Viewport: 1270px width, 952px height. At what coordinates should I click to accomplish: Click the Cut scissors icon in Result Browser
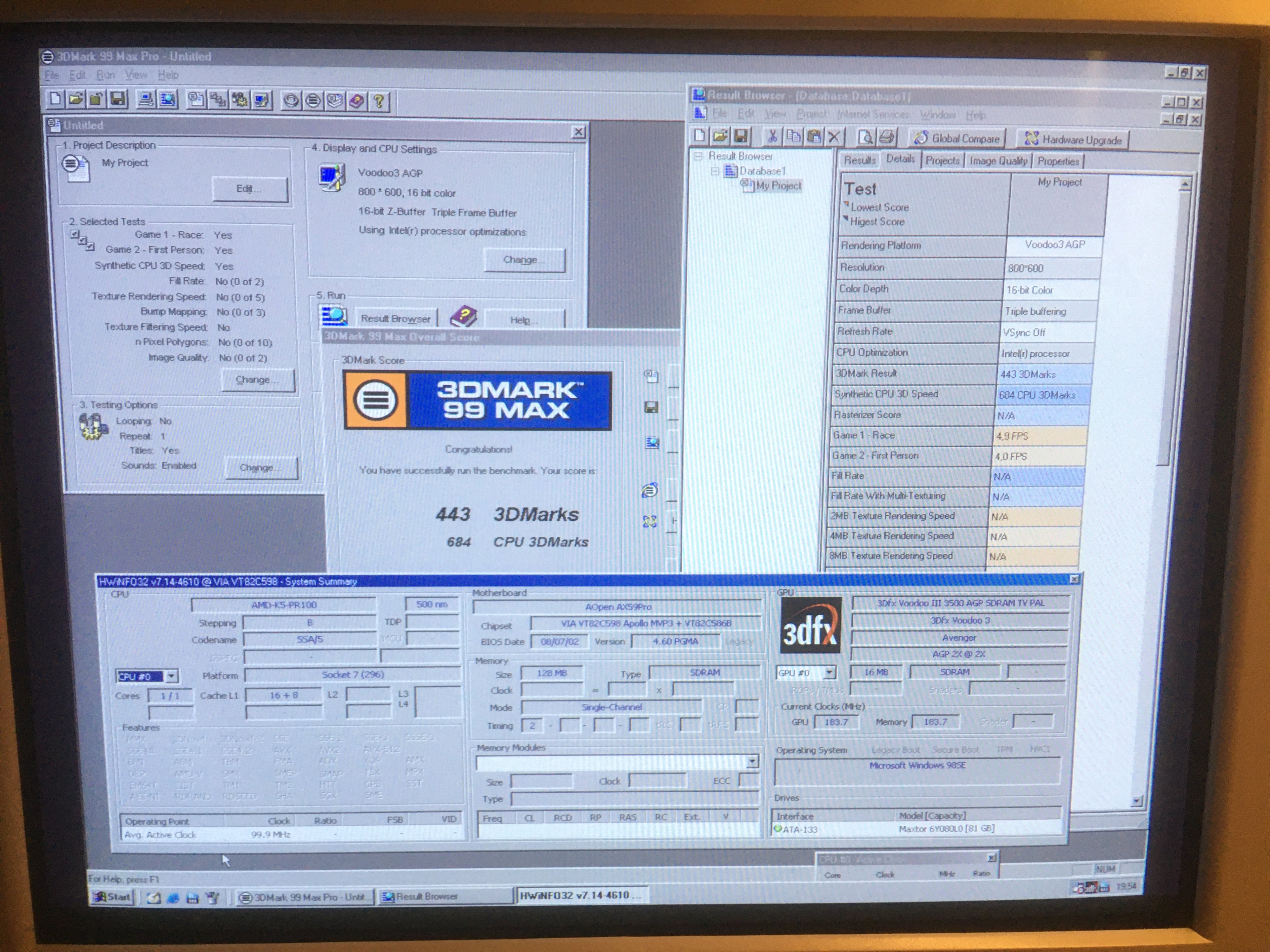point(772,136)
